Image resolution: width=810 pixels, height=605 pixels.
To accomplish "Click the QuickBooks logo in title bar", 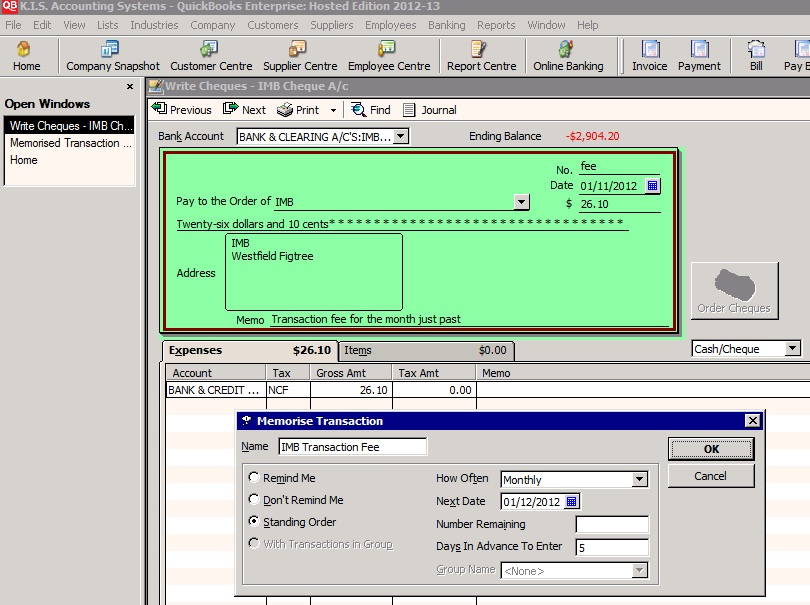I will pyautogui.click(x=9, y=7).
